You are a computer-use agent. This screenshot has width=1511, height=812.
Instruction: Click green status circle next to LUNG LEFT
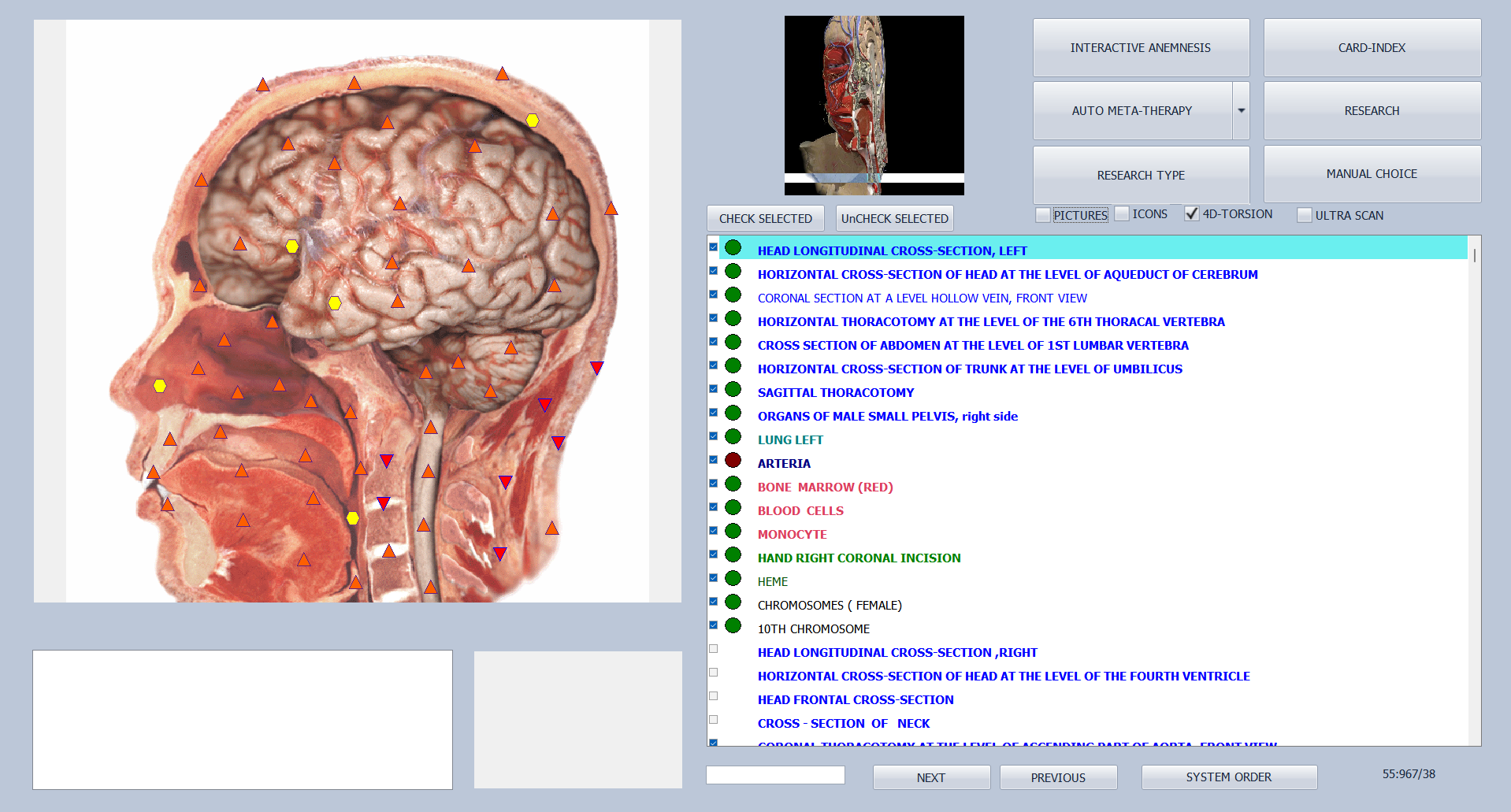pos(733,436)
